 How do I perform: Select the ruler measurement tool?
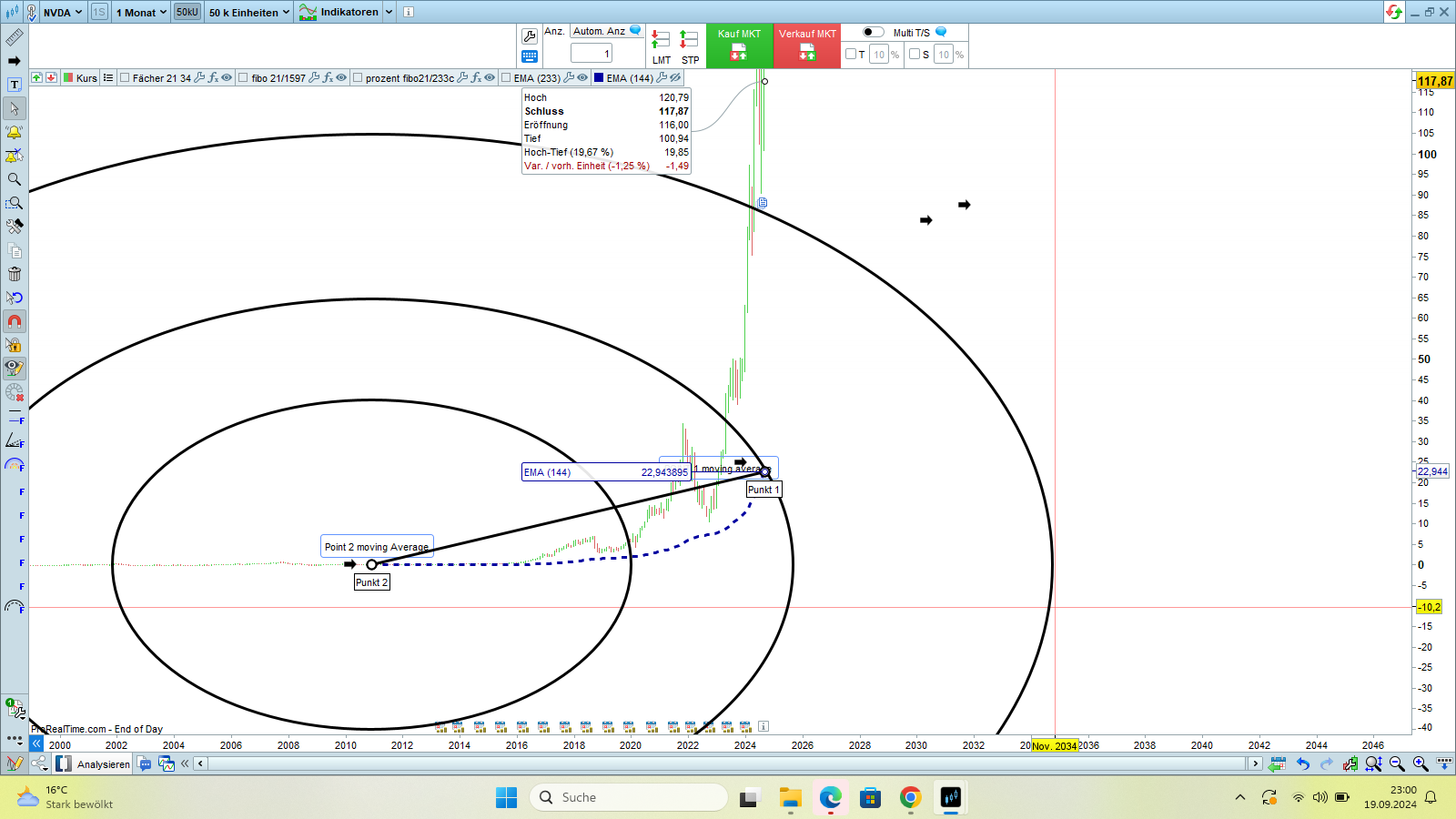click(x=15, y=37)
